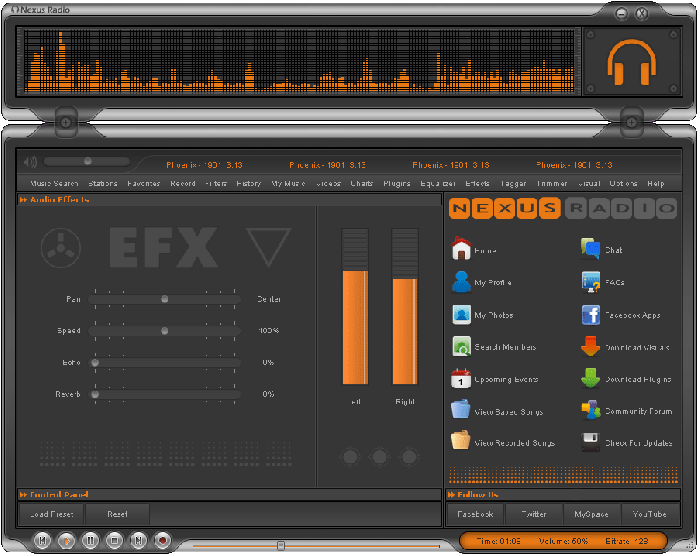This screenshot has height=556, width=700.
Task: Open the Twitter link
Action: 534,514
